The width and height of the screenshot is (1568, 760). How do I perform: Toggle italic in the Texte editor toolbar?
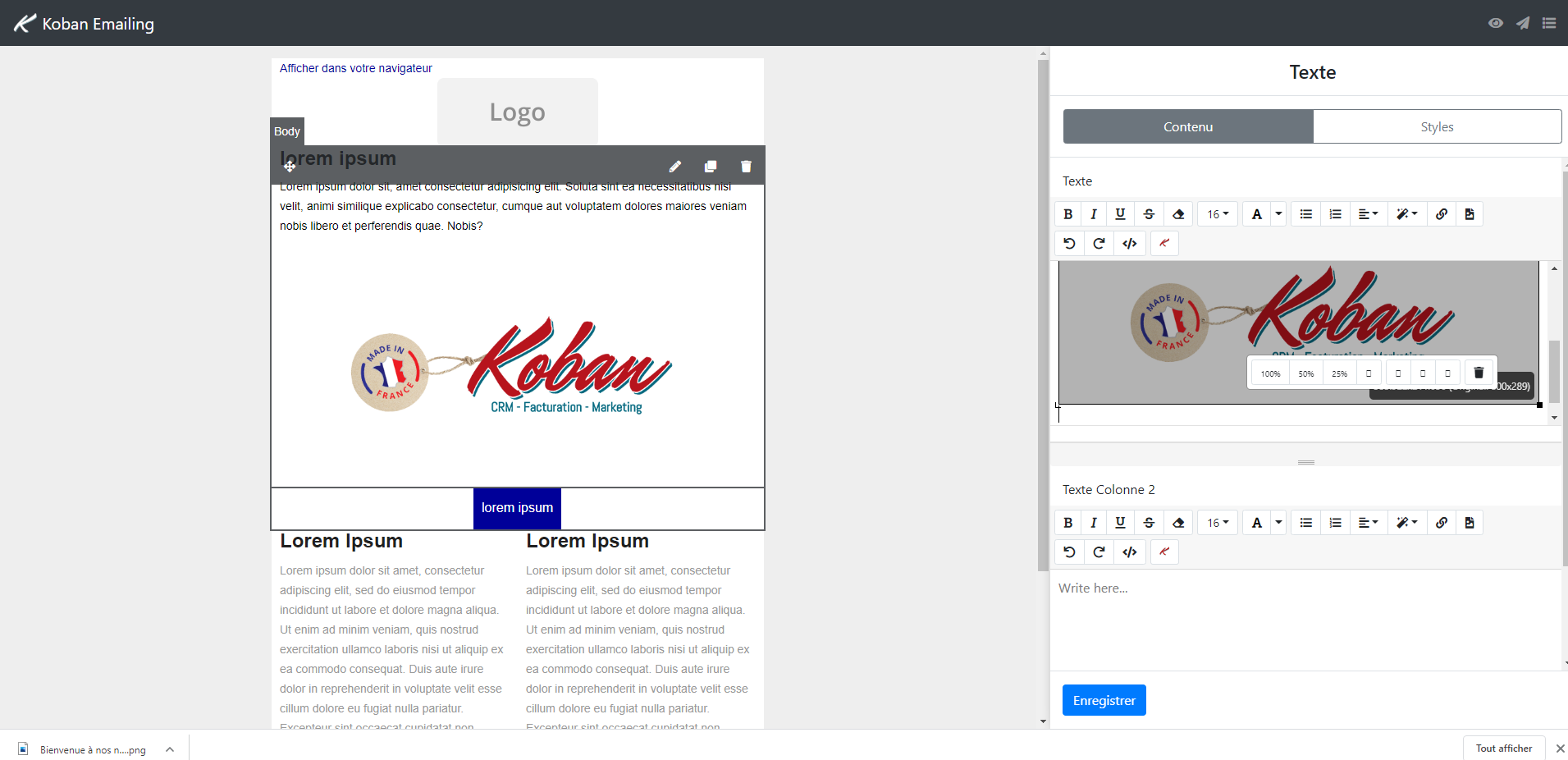(x=1094, y=214)
